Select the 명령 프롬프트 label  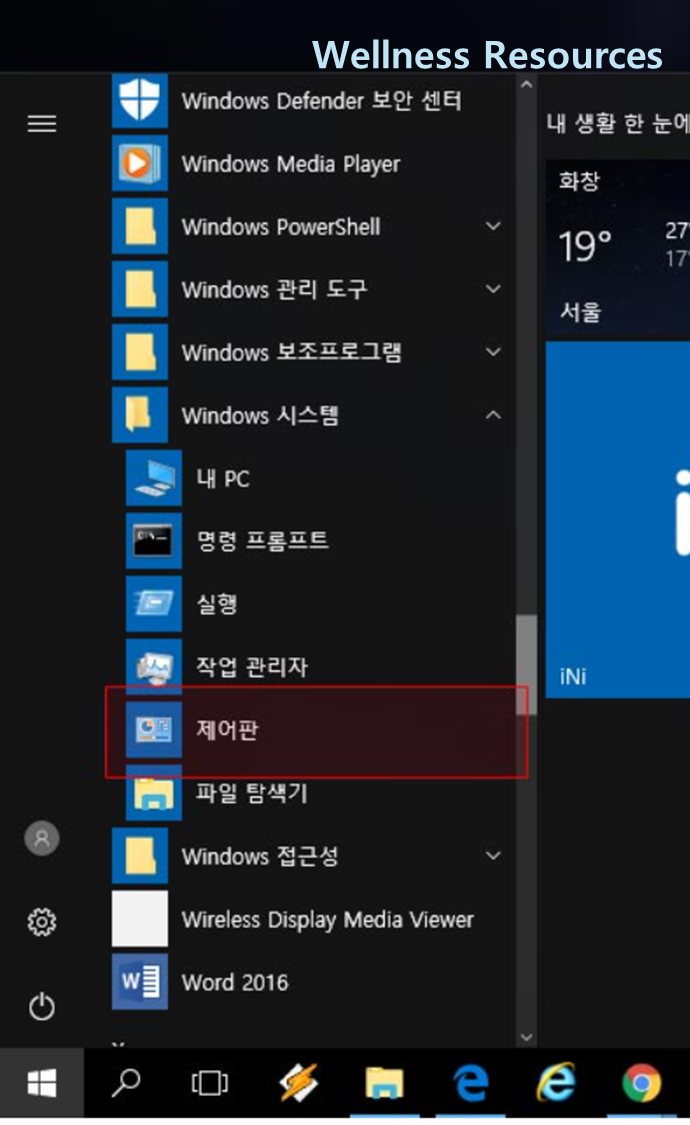pos(263,541)
